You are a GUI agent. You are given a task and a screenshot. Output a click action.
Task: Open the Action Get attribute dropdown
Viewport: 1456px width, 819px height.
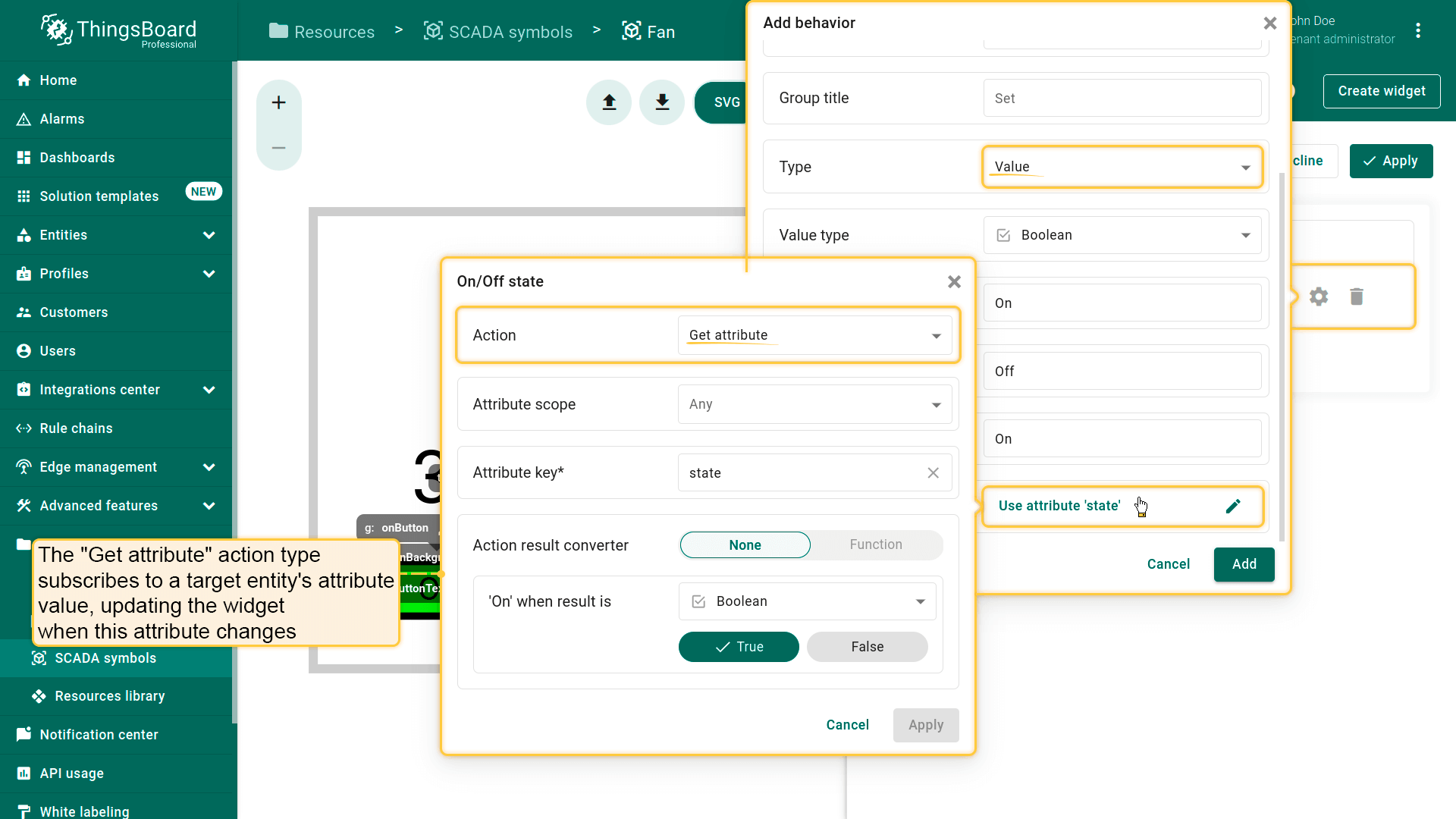pyautogui.click(x=814, y=336)
